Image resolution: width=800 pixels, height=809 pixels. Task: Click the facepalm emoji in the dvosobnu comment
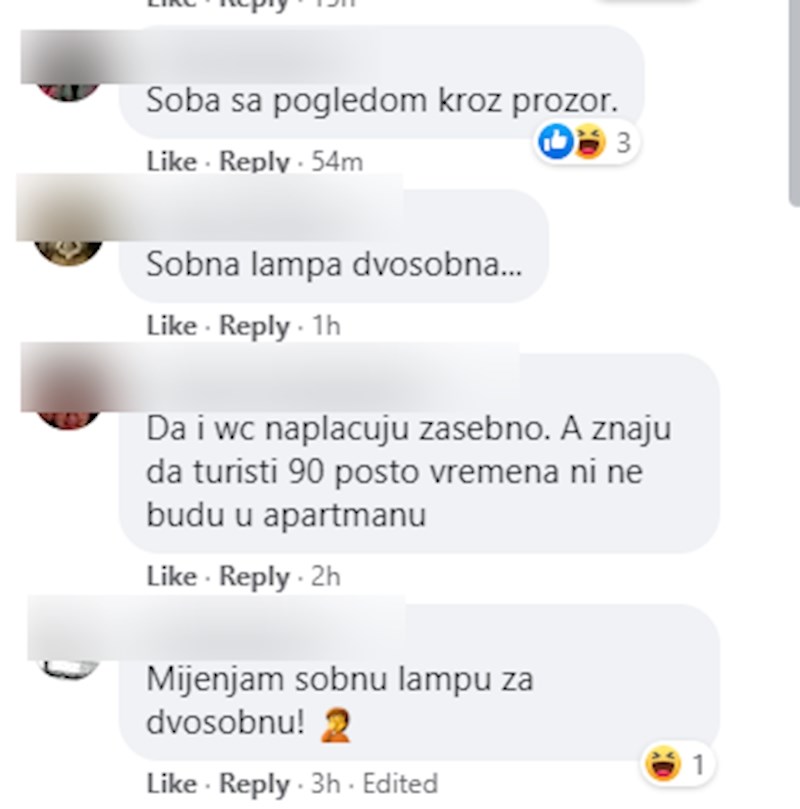(x=336, y=725)
